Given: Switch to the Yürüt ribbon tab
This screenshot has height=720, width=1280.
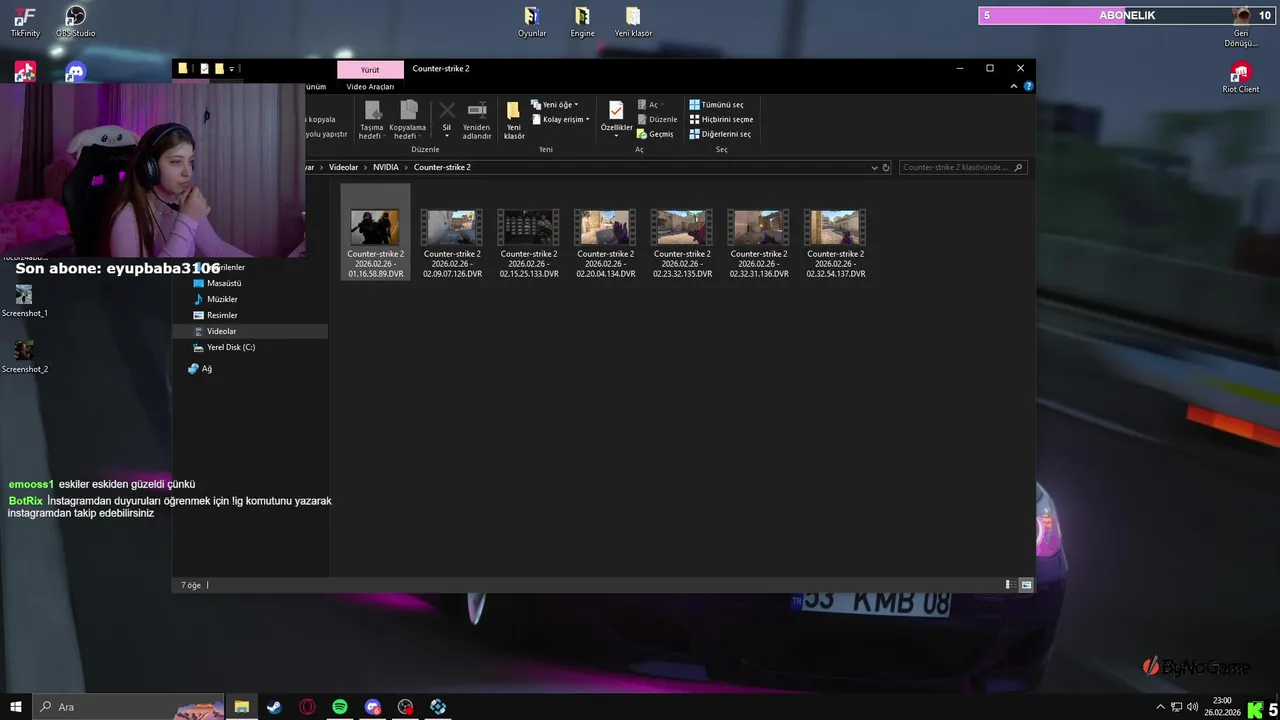Looking at the screenshot, I should click(x=370, y=69).
